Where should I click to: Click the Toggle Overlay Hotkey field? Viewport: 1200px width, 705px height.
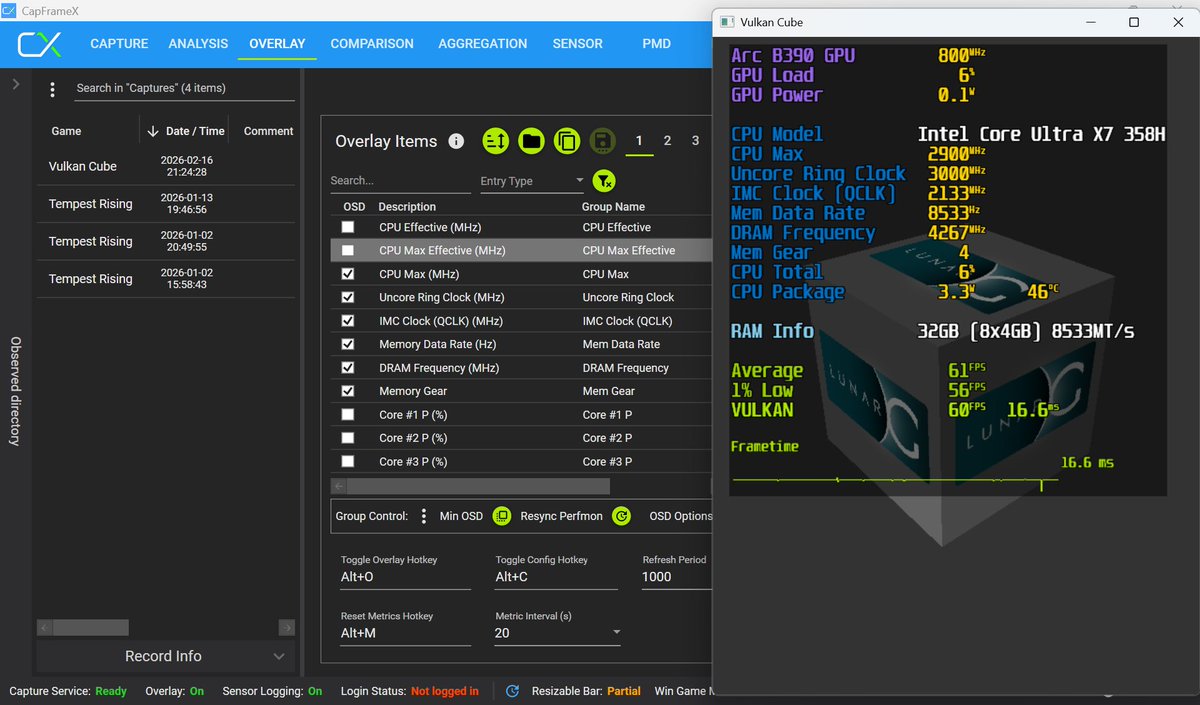coord(405,577)
